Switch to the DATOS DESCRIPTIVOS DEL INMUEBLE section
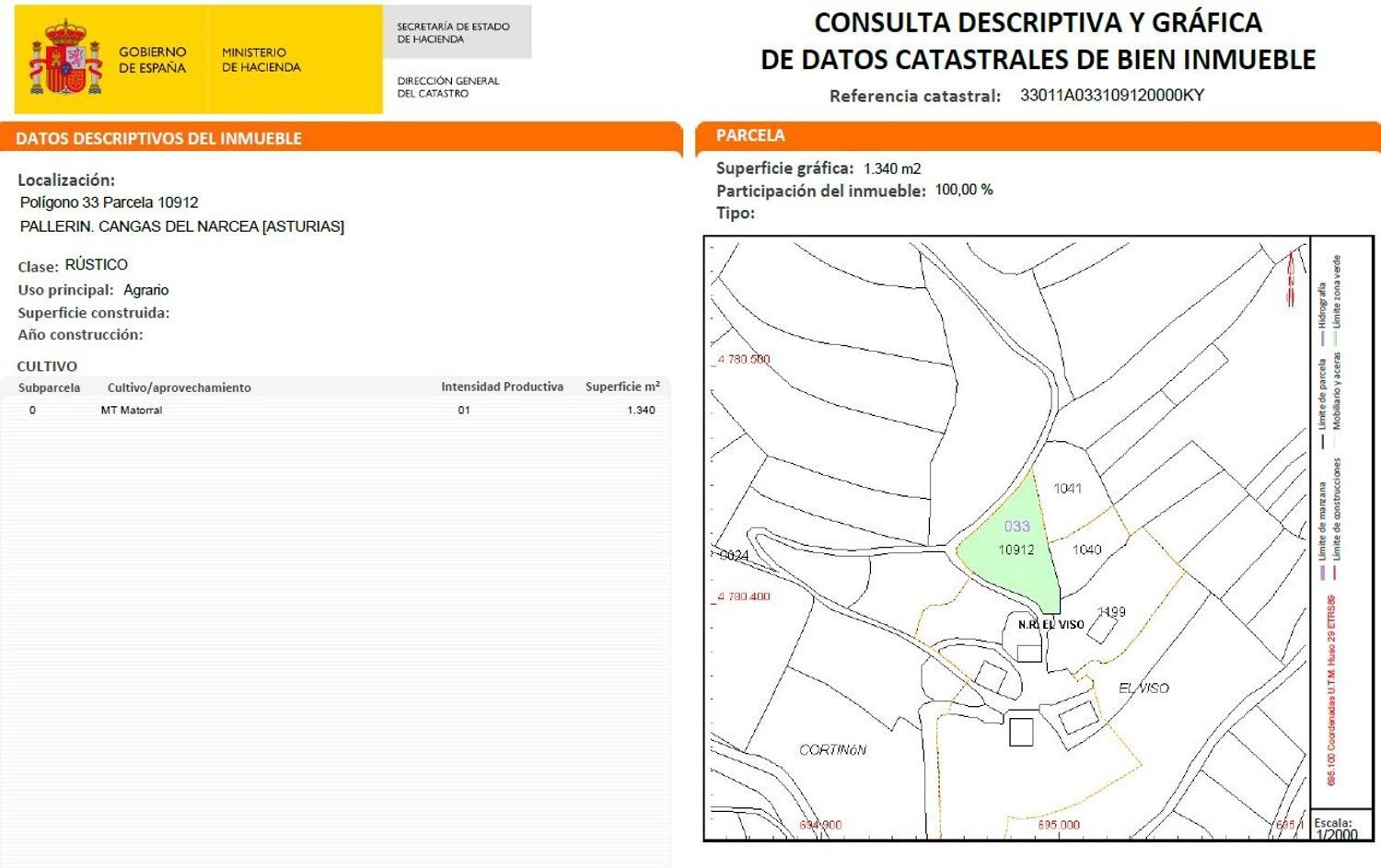Viewport: 1381px width, 868px height. 157,138
